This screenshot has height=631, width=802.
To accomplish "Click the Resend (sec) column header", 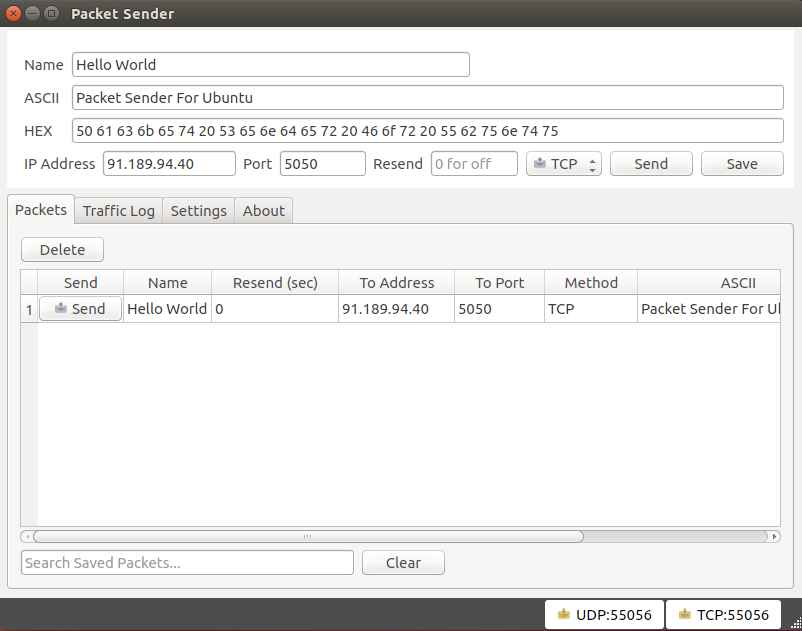I will pos(275,283).
